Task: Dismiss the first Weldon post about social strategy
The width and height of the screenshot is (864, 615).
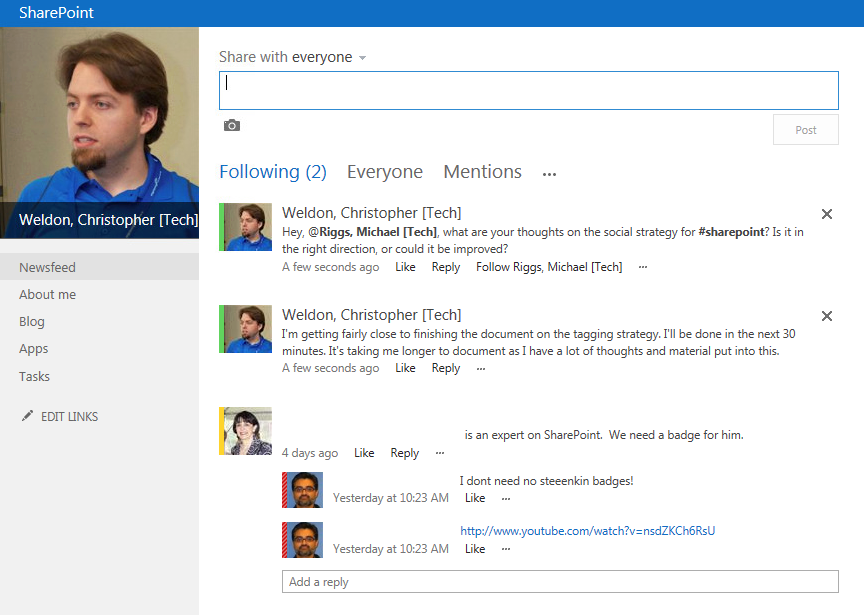Action: [827, 214]
